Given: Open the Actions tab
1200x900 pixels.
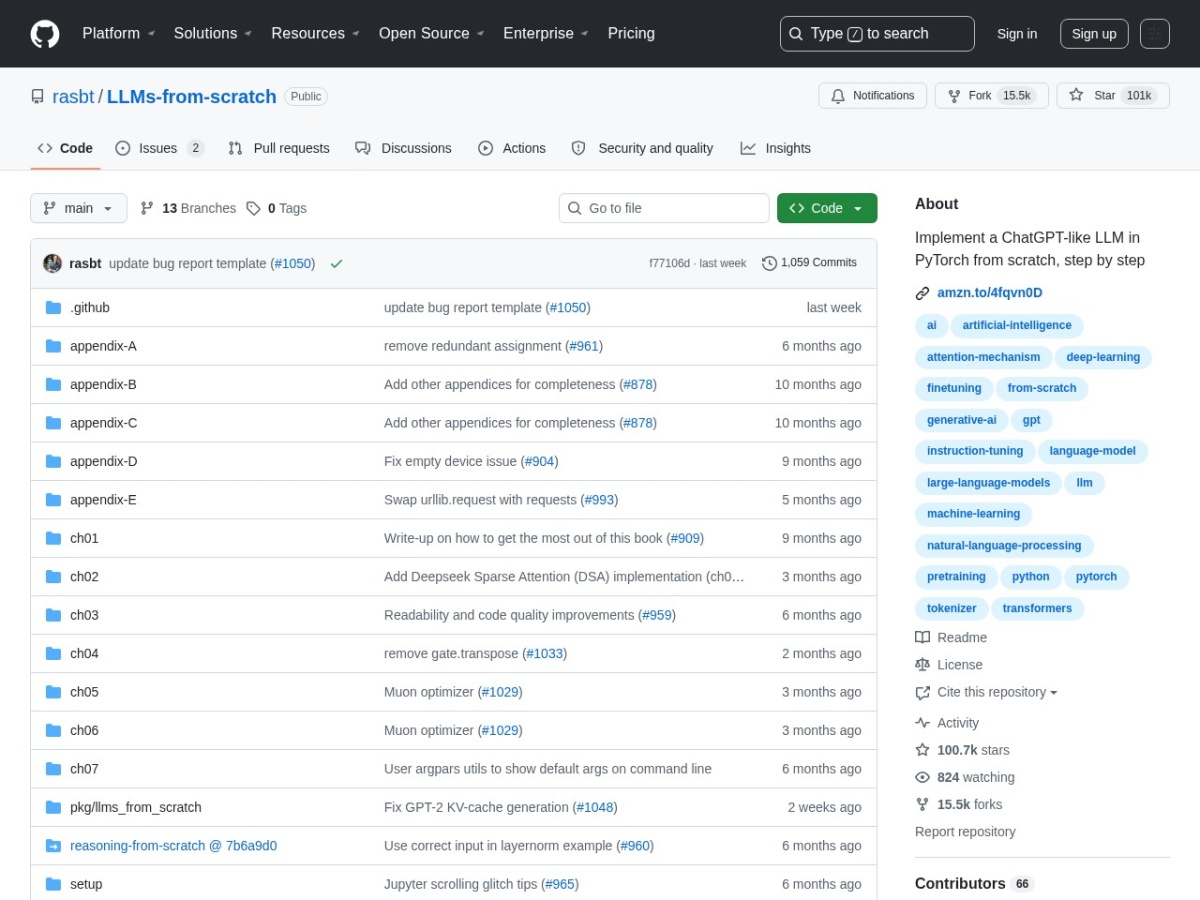Looking at the screenshot, I should [x=512, y=148].
